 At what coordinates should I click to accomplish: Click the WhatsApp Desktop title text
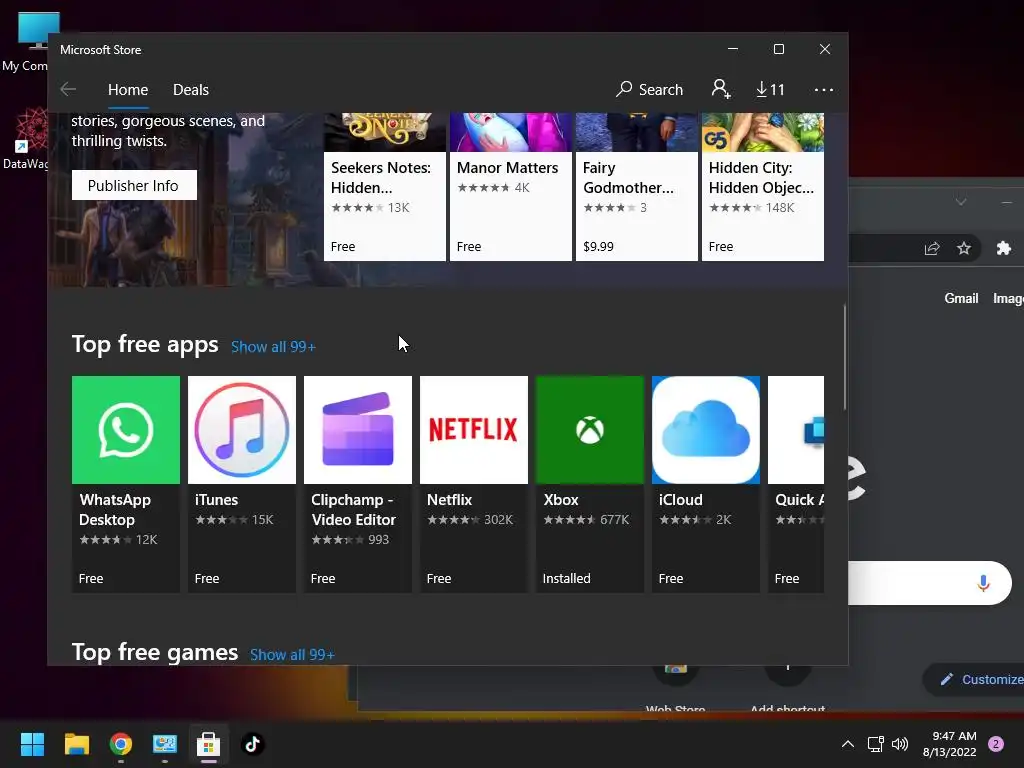coord(115,509)
